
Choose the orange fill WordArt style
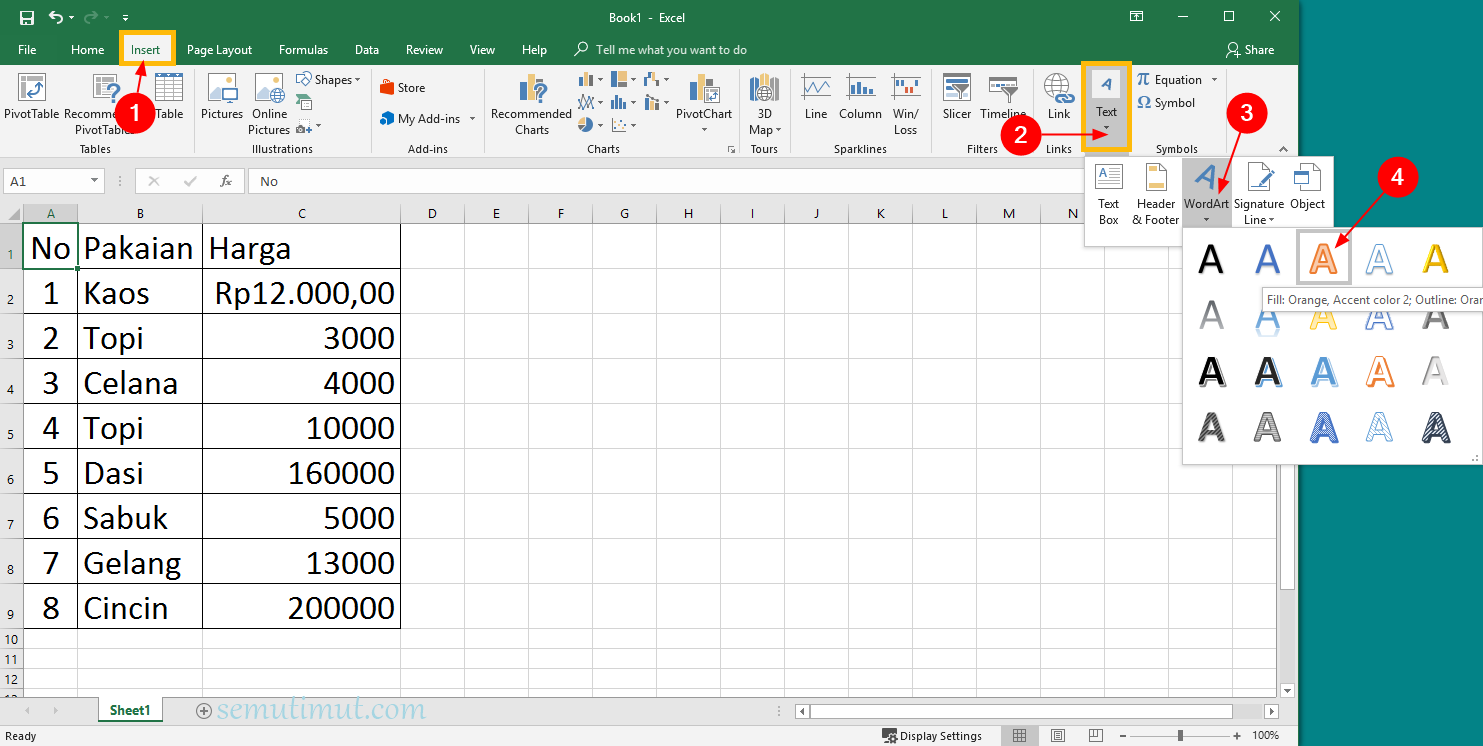[x=1323, y=259]
